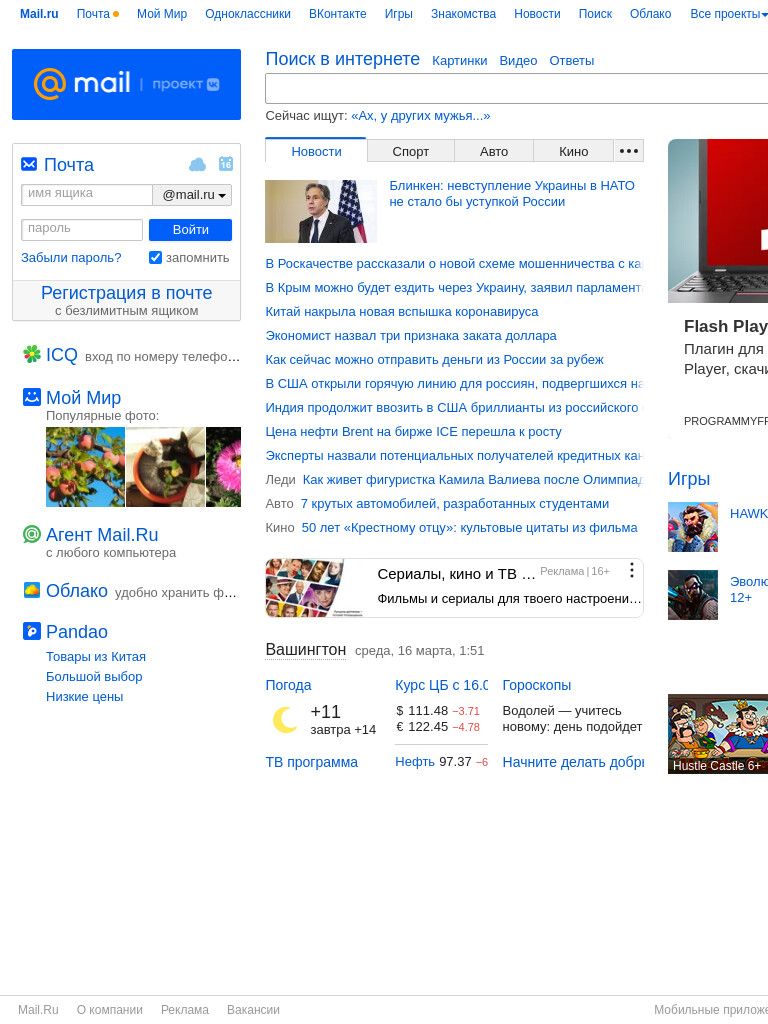Open the Ответы search link

[571, 61]
